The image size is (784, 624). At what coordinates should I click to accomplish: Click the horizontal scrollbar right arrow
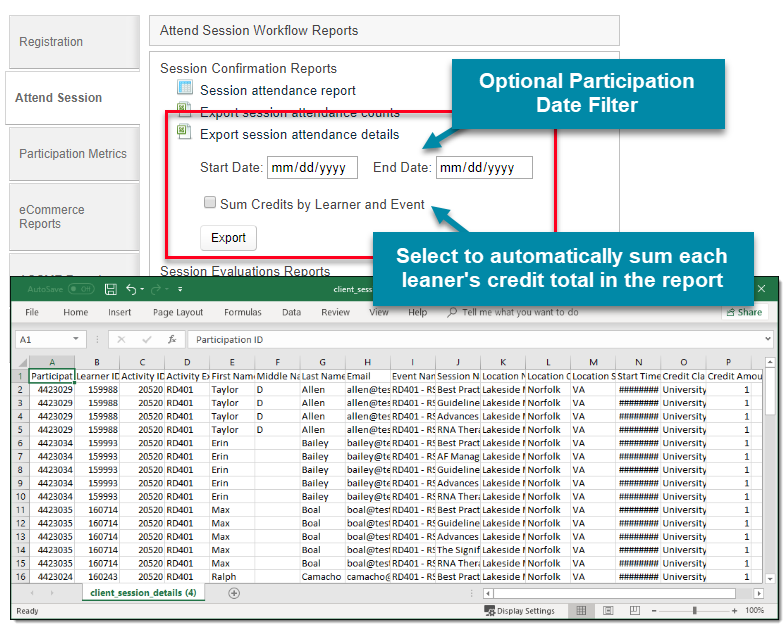759,594
